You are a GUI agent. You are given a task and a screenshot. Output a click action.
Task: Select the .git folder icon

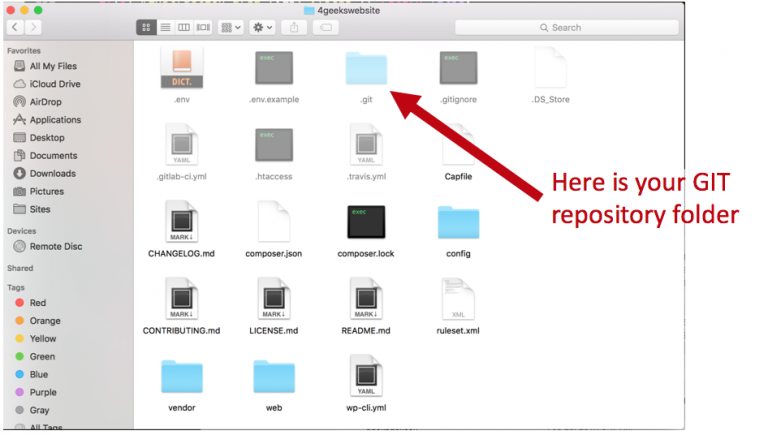366,69
